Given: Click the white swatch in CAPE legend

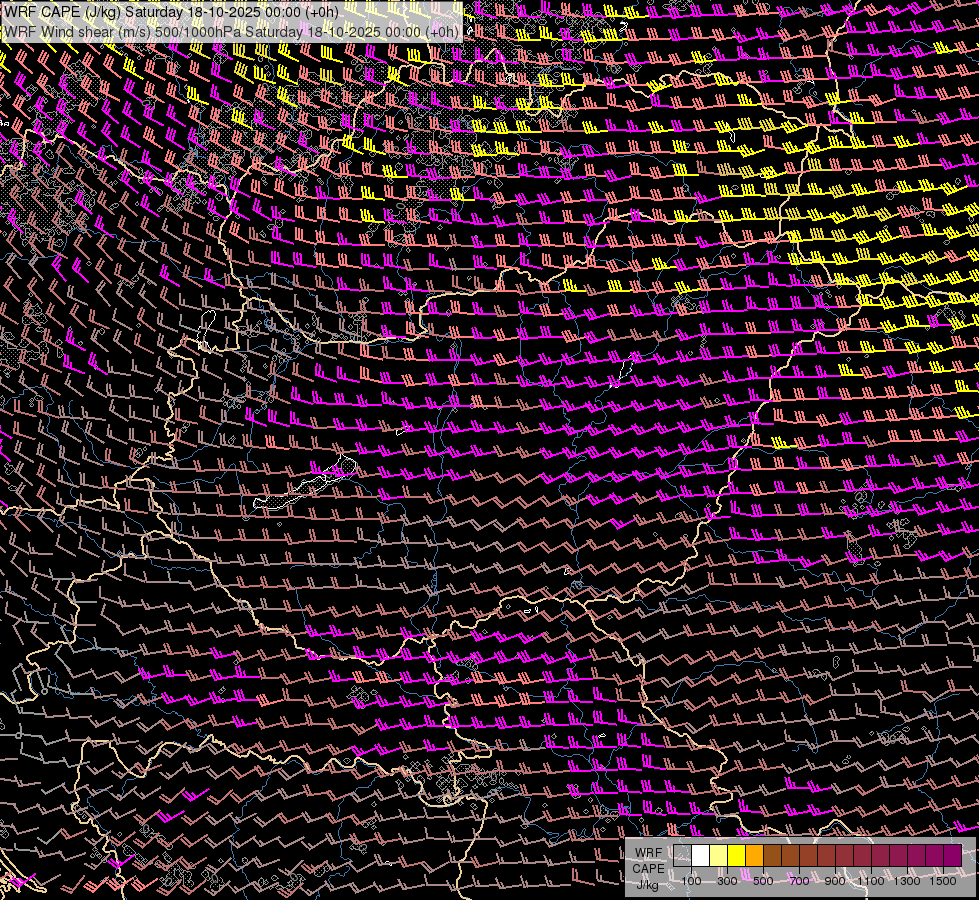Looking at the screenshot, I should tap(701, 855).
